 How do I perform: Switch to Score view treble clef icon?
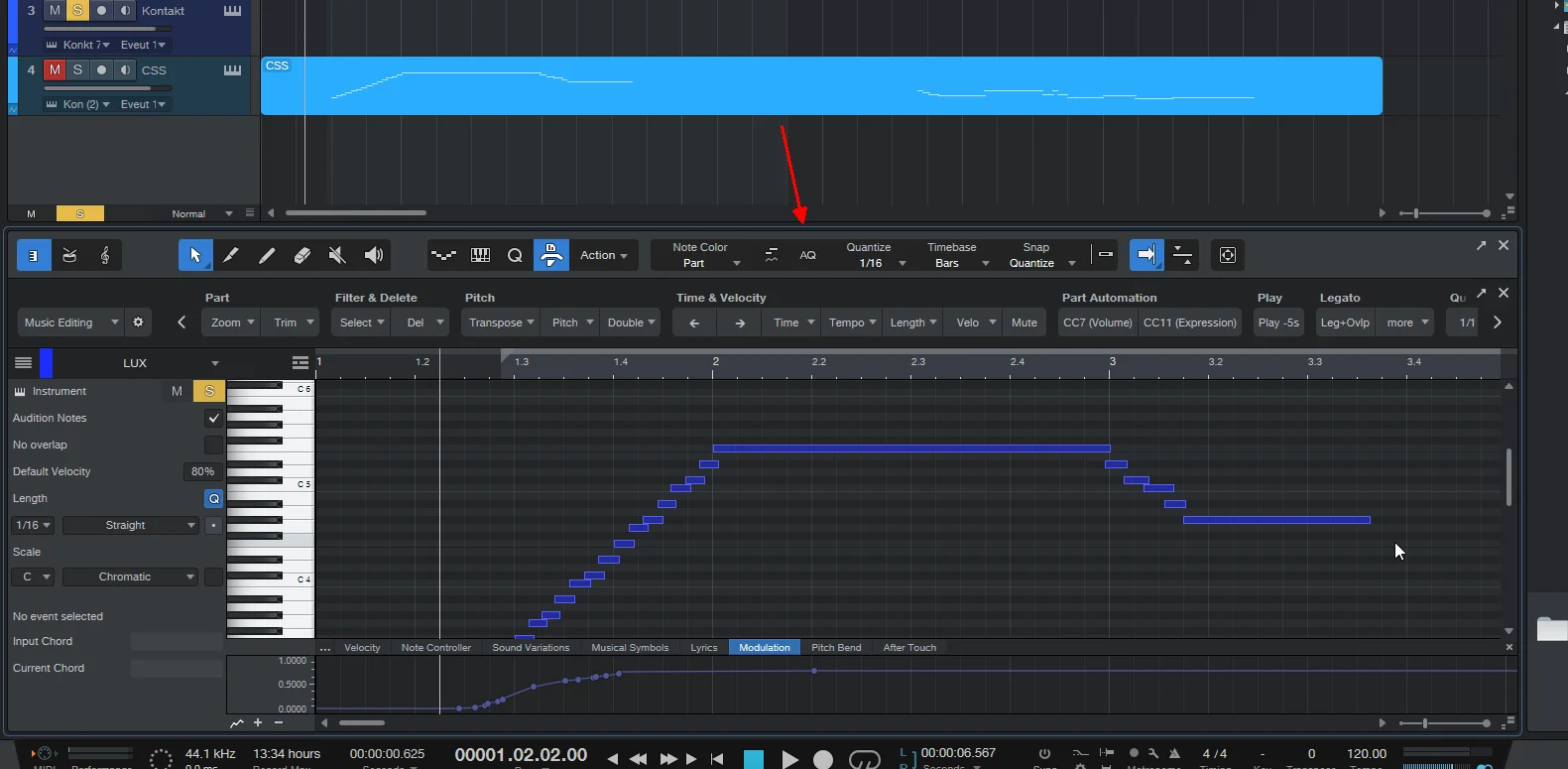coord(105,255)
